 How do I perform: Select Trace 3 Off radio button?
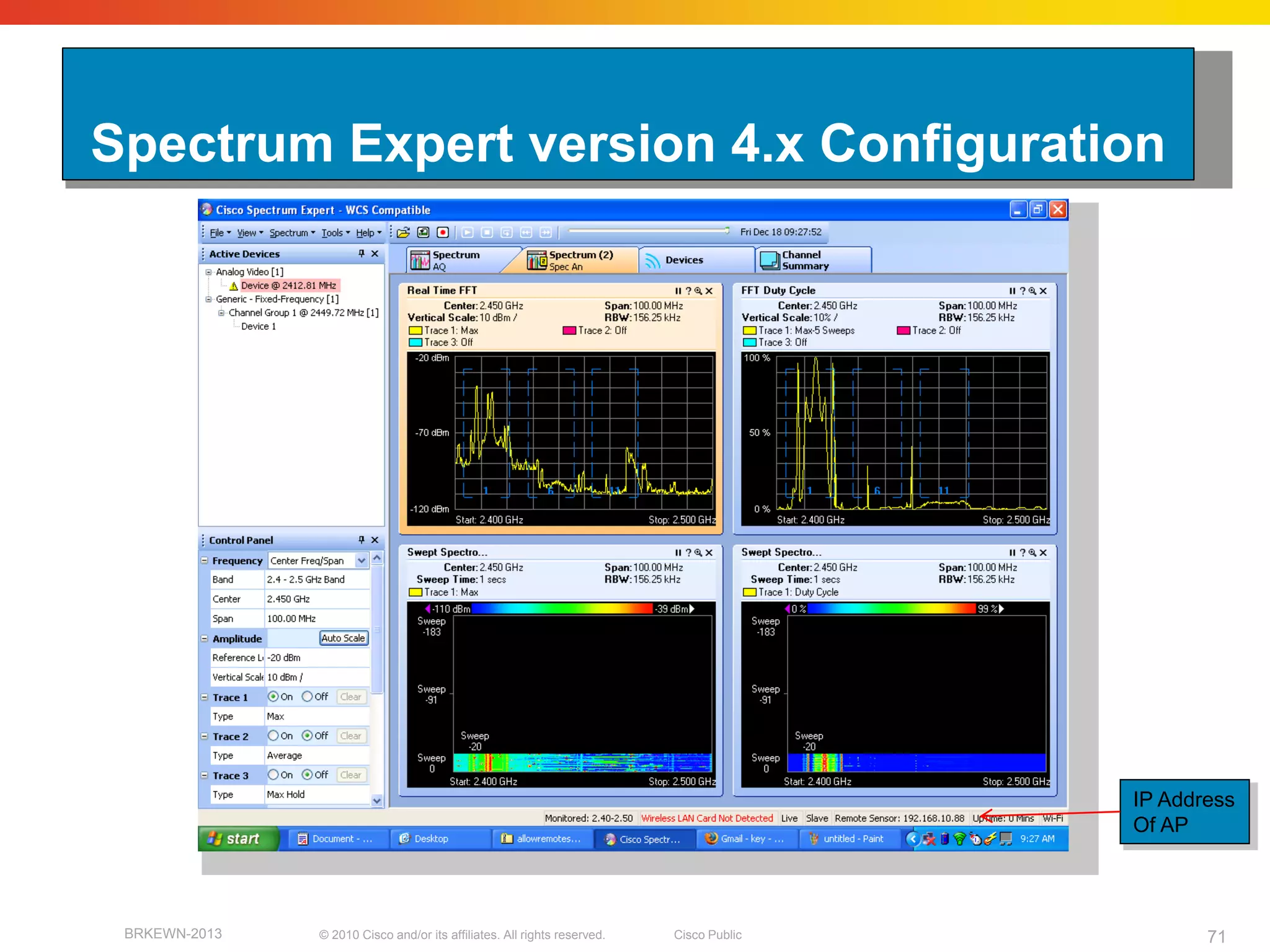pyautogui.click(x=307, y=775)
